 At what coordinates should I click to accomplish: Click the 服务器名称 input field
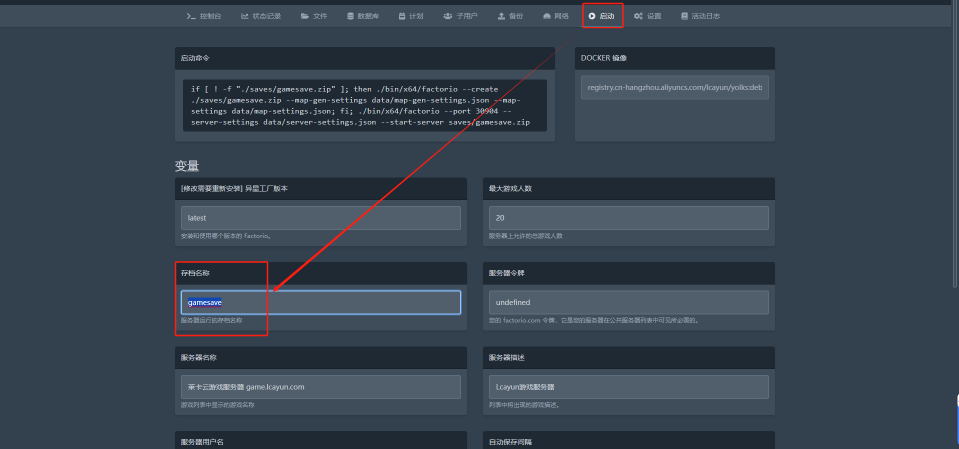pos(321,386)
